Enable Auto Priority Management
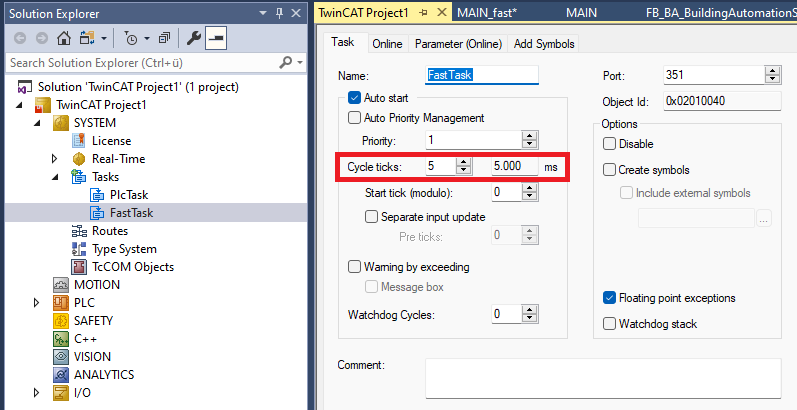The image size is (797, 410). [x=354, y=118]
